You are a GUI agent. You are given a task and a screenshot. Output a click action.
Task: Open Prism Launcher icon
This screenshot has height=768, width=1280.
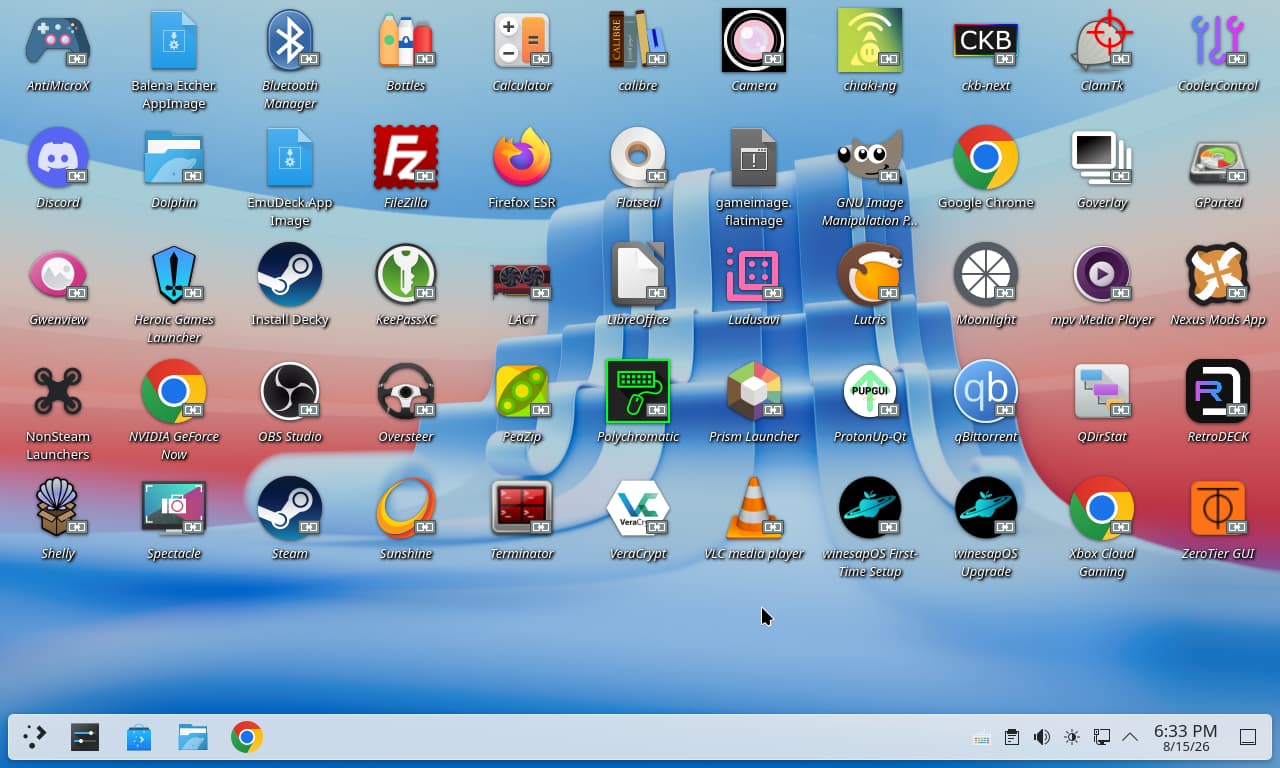point(754,392)
